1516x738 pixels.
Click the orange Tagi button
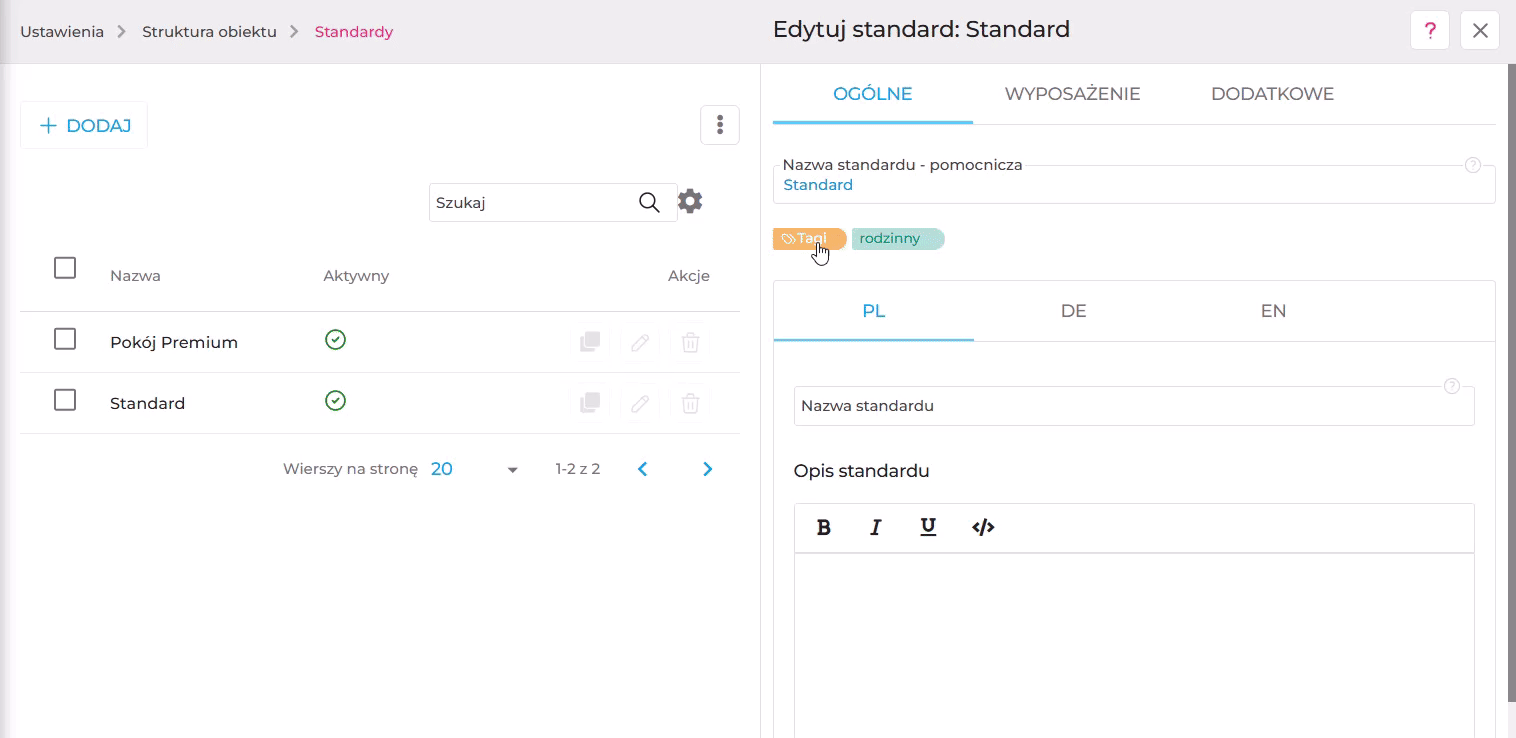[x=810, y=239]
